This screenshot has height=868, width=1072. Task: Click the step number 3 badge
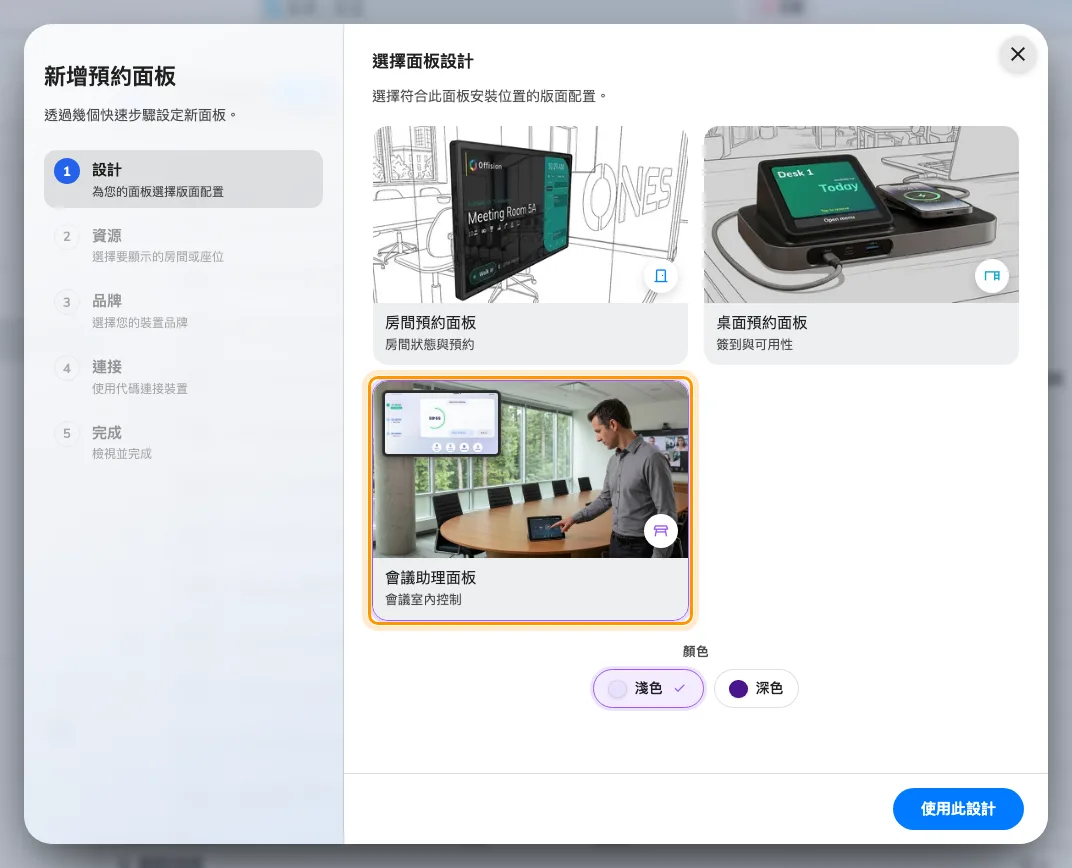[x=67, y=302]
